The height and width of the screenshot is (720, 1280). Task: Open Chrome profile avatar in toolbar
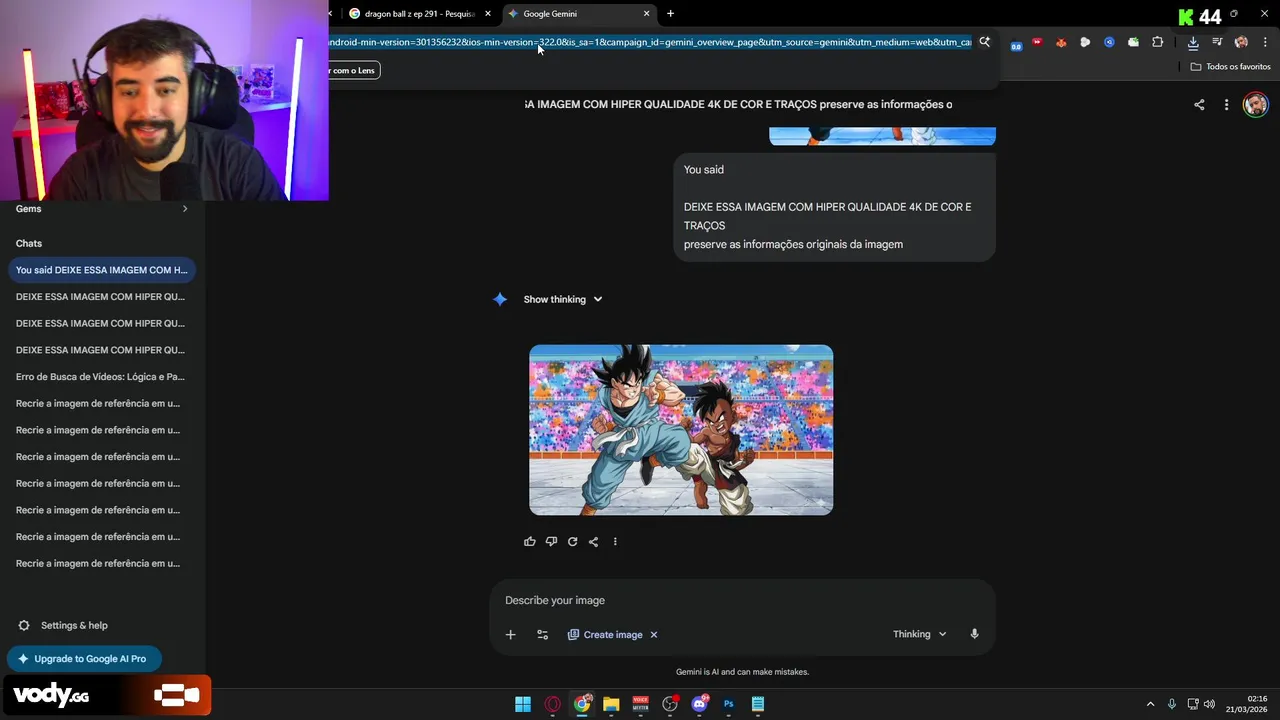(1241, 42)
